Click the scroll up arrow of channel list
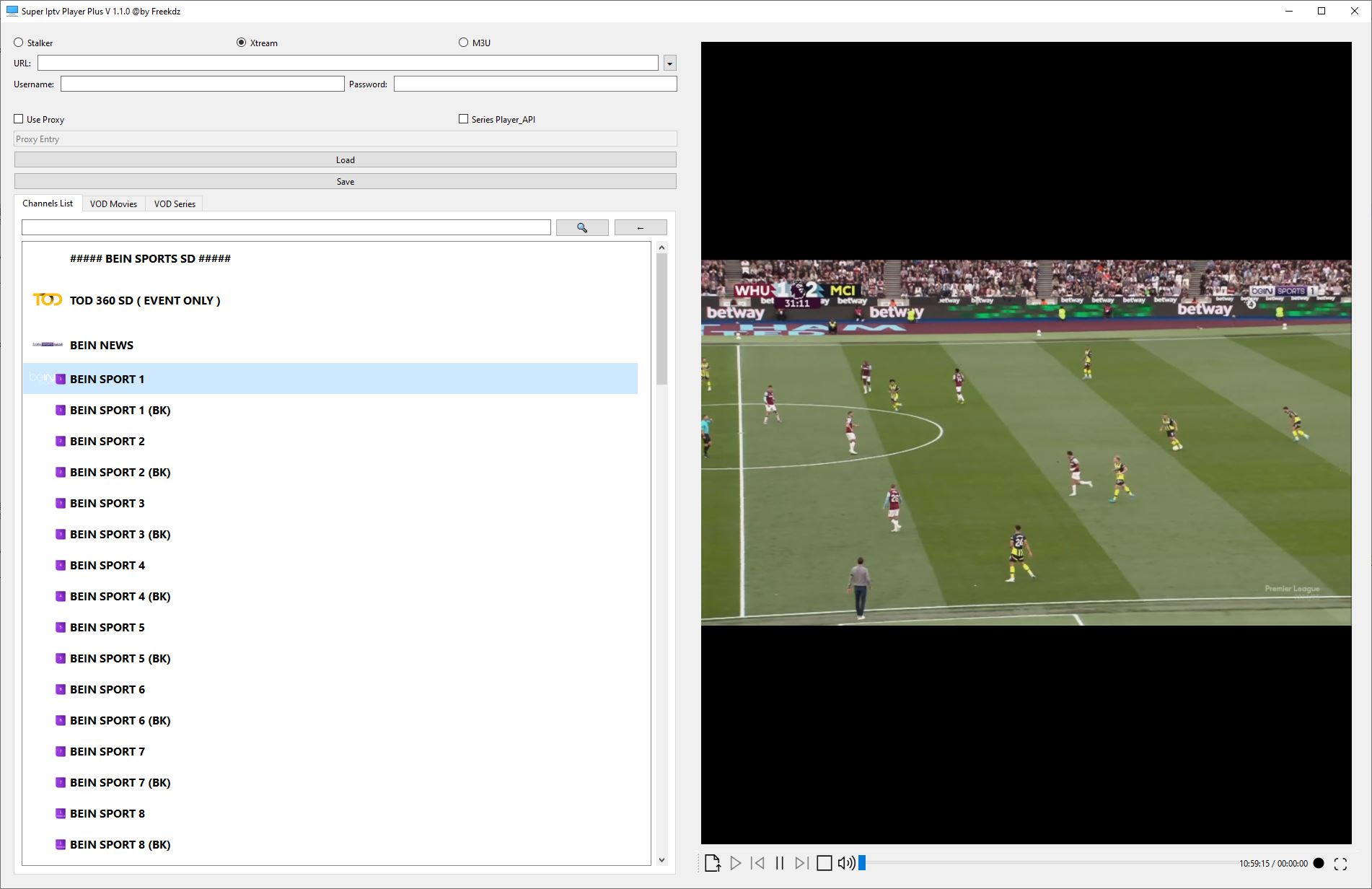Image resolution: width=1372 pixels, height=889 pixels. [661, 248]
